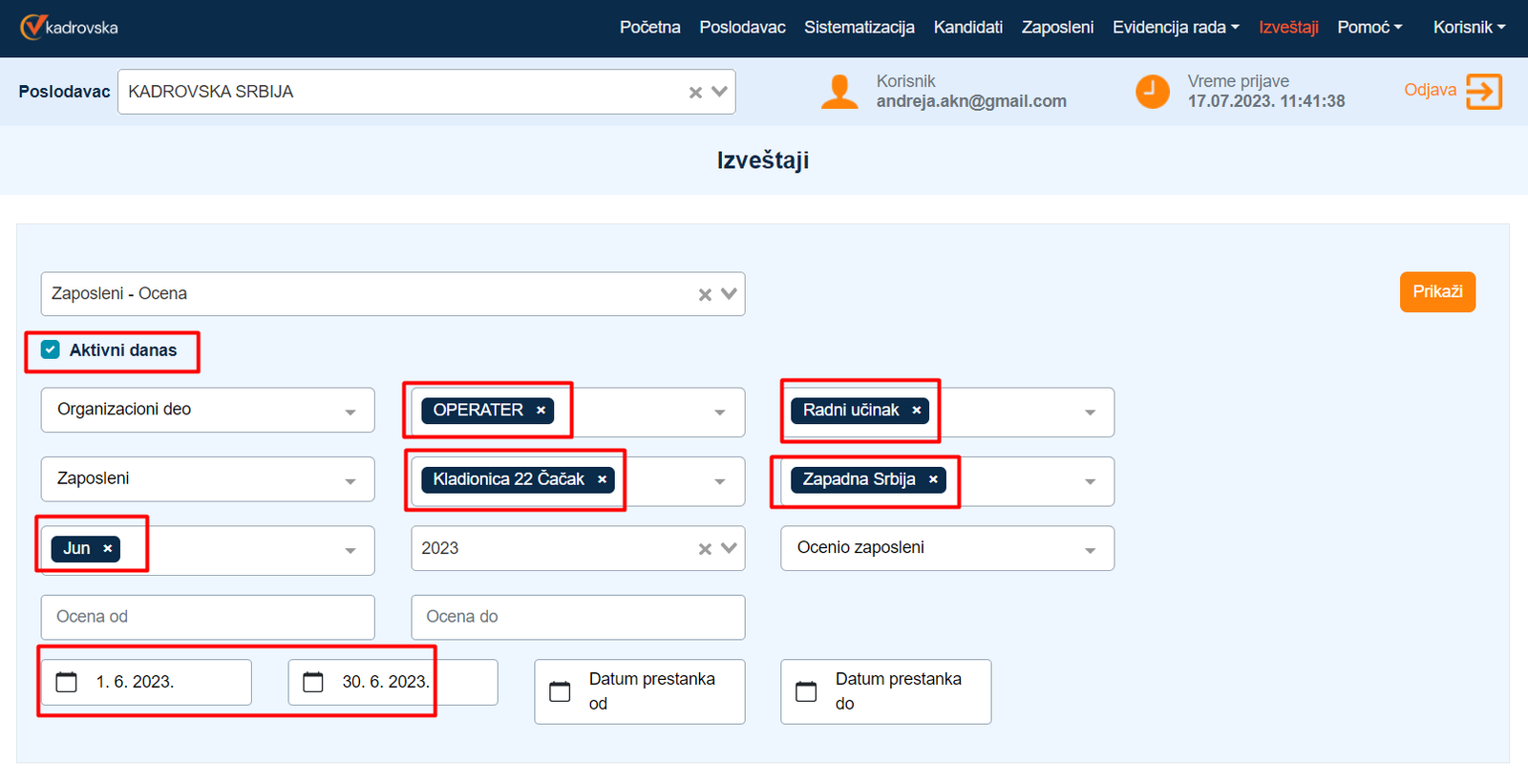Open the Korisnik user menu

coord(1468,27)
